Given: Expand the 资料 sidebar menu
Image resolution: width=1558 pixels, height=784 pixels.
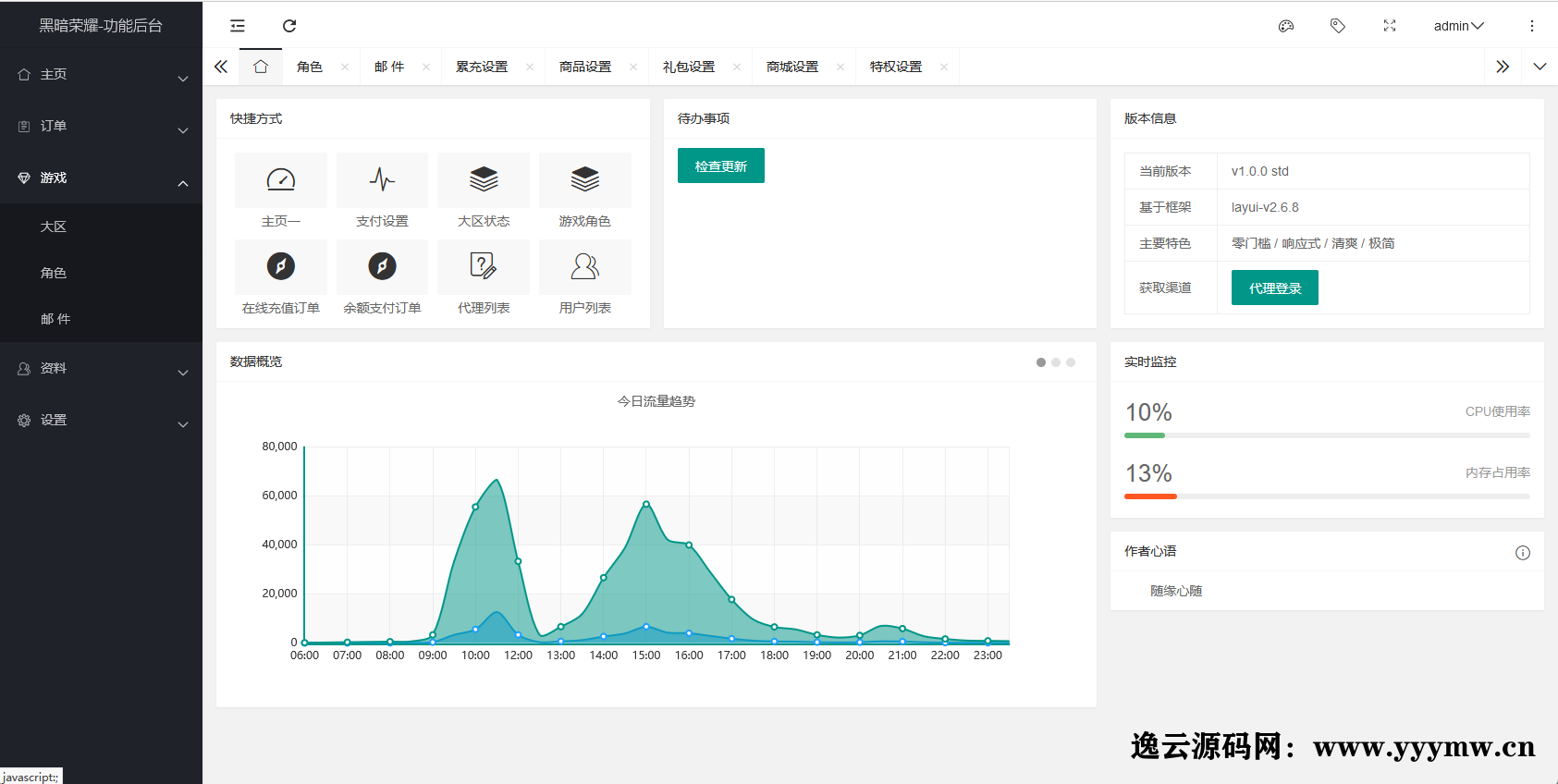Looking at the screenshot, I should pos(101,368).
